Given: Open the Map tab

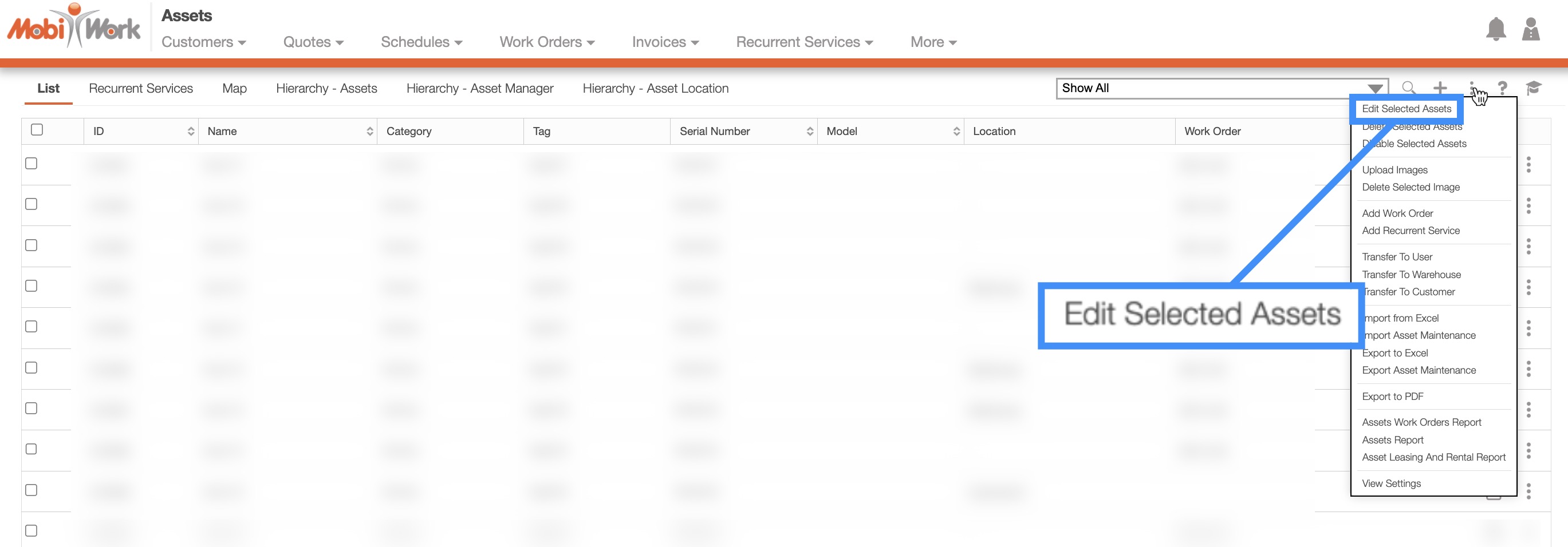Looking at the screenshot, I should pyautogui.click(x=234, y=88).
